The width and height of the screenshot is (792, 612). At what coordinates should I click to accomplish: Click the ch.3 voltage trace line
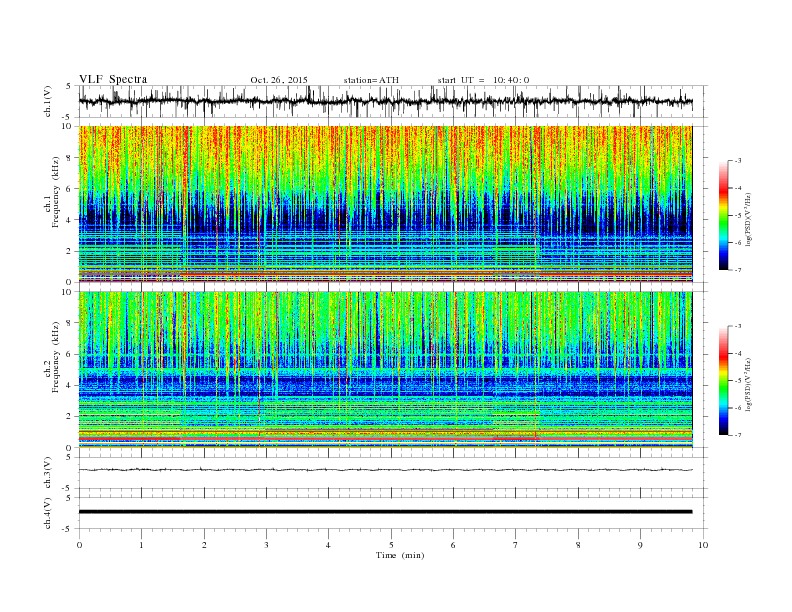pos(385,470)
